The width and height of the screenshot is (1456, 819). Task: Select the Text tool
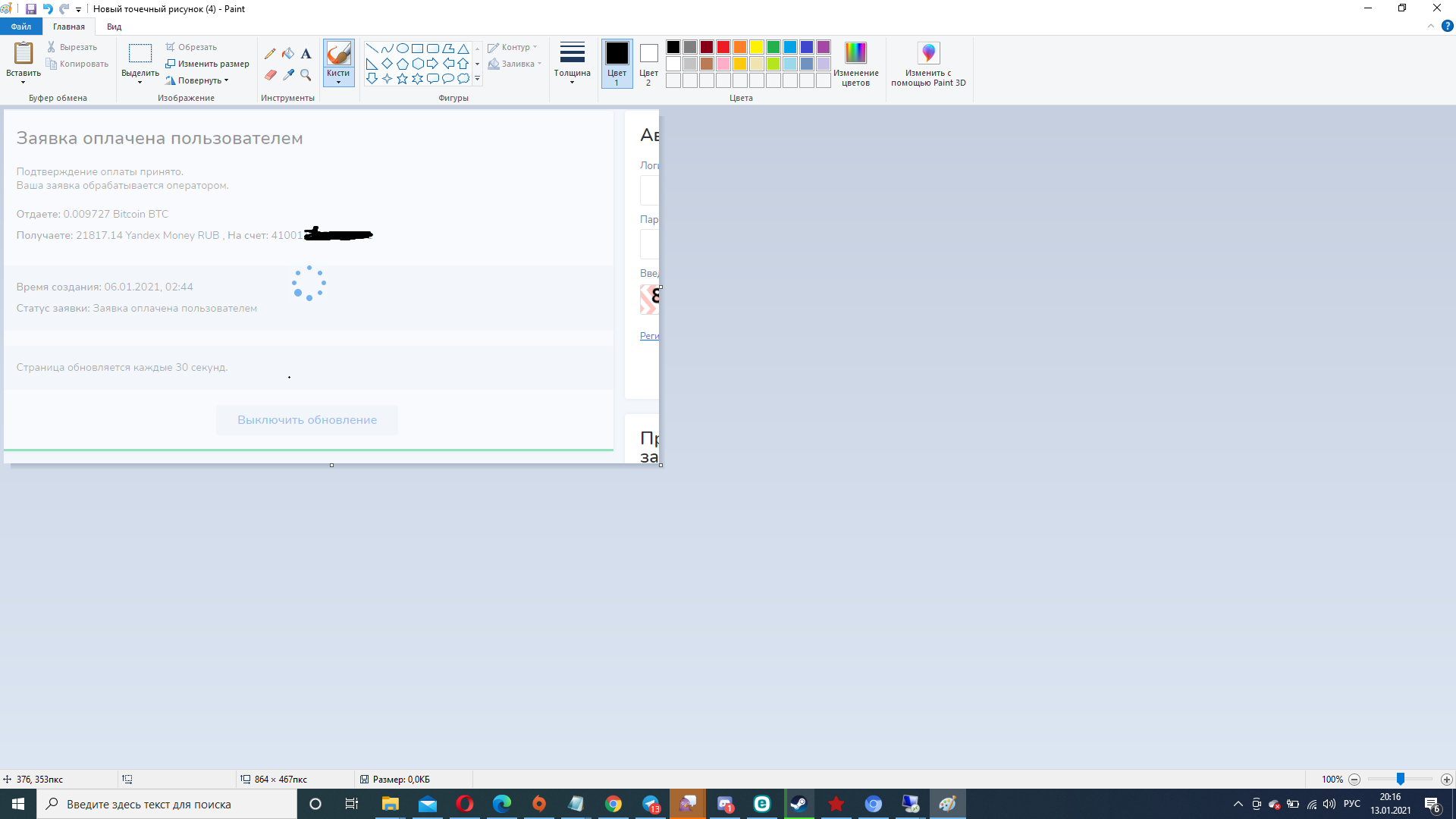tap(306, 54)
